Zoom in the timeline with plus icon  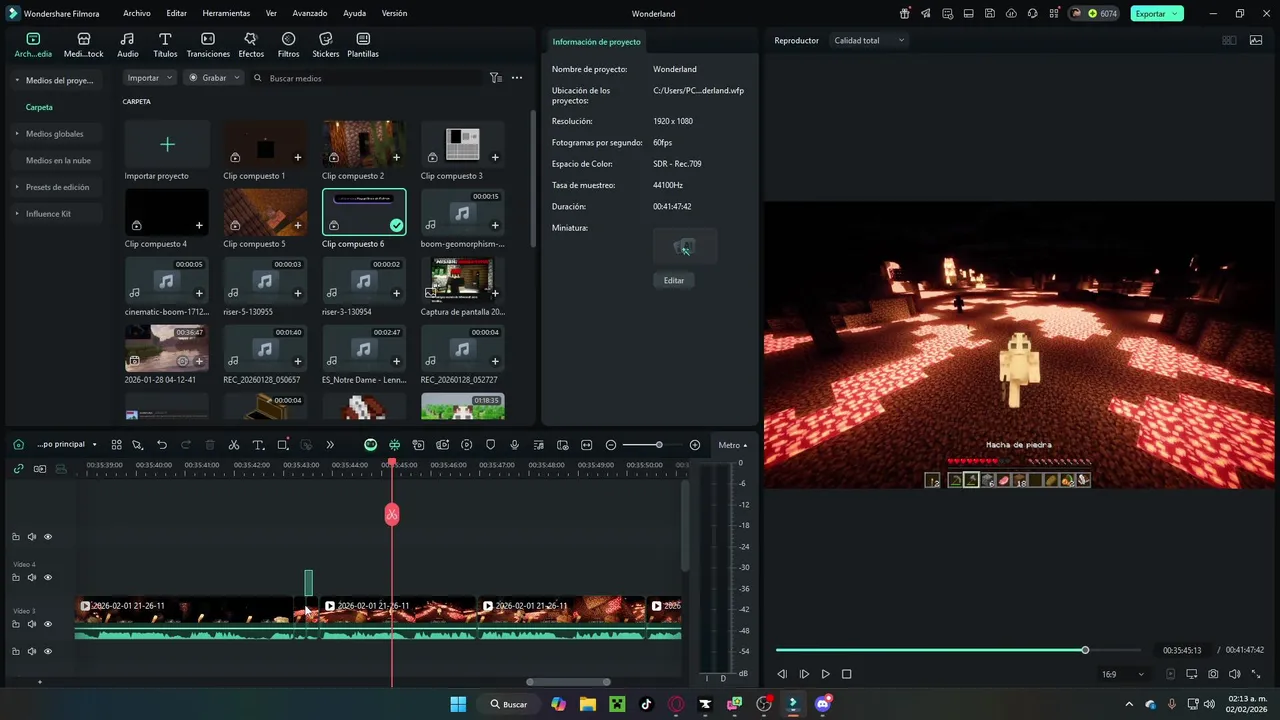[695, 445]
